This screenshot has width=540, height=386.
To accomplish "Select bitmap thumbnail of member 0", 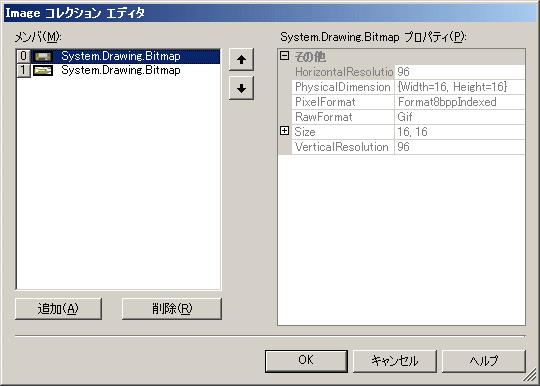I will coord(43,56).
